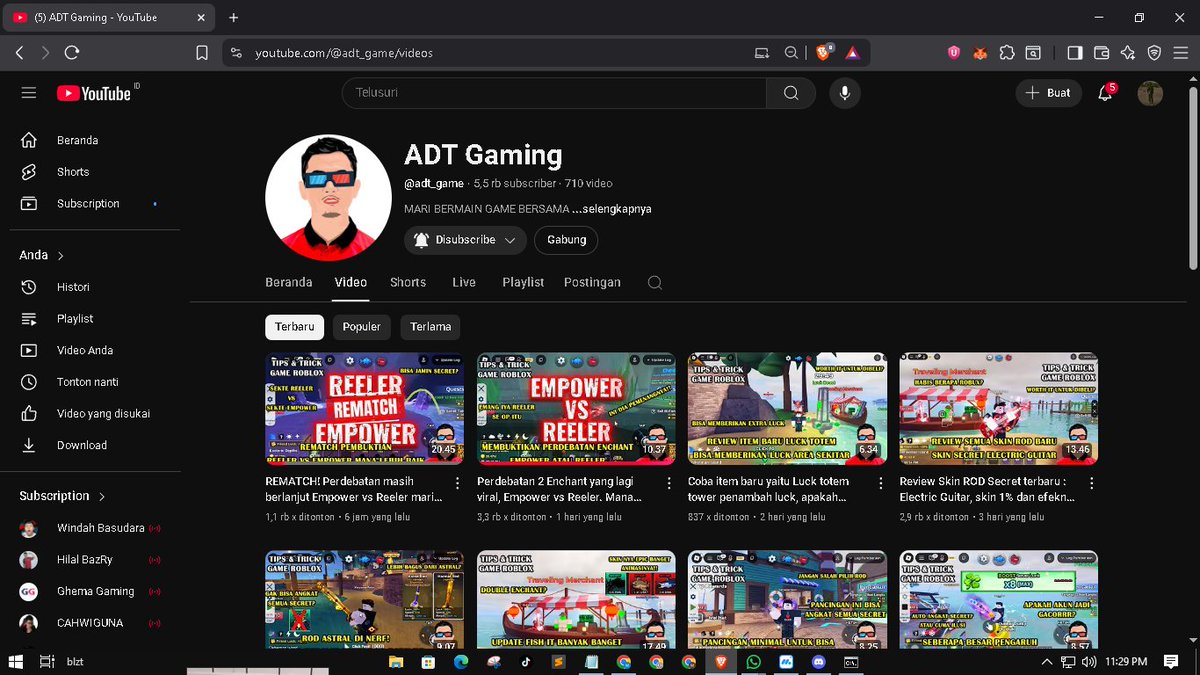The width and height of the screenshot is (1200, 675).
Task: Go to YouTube home via logo
Action: pyautogui.click(x=94, y=93)
